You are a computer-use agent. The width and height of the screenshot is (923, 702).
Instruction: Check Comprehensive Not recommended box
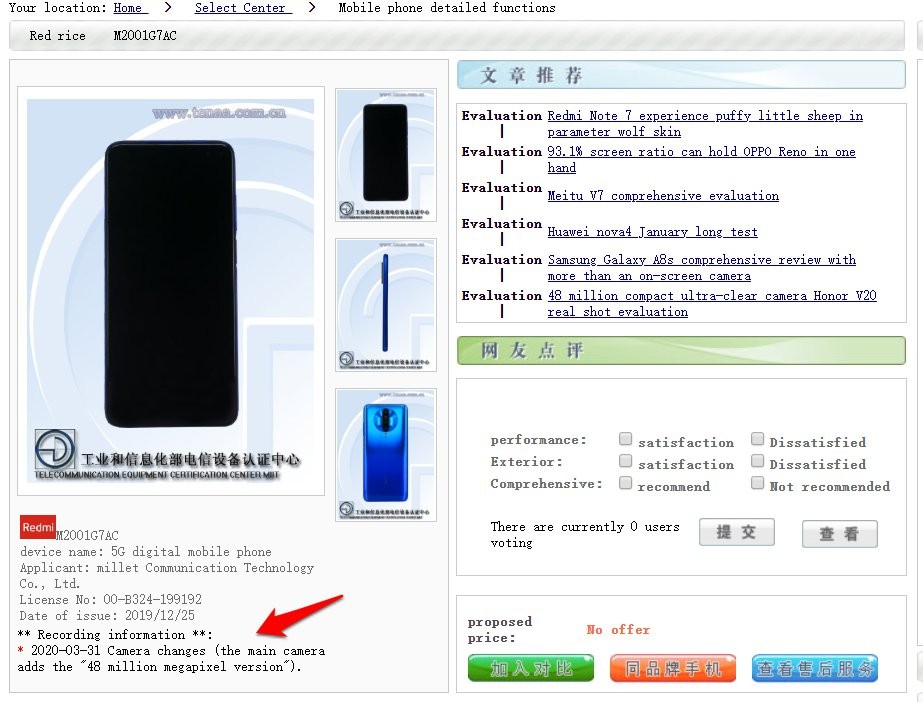point(757,483)
